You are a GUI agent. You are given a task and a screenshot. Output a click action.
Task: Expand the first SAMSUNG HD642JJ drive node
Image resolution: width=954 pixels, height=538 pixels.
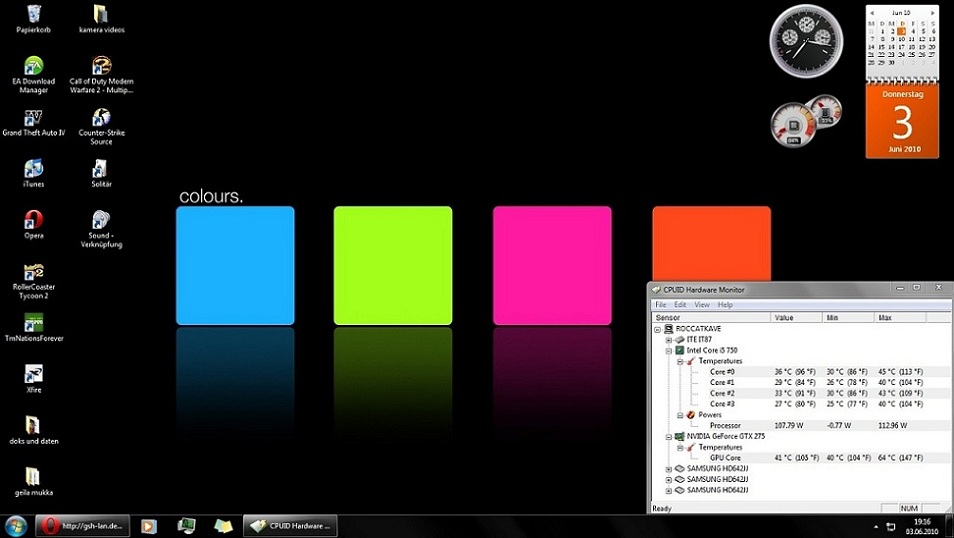(669, 469)
